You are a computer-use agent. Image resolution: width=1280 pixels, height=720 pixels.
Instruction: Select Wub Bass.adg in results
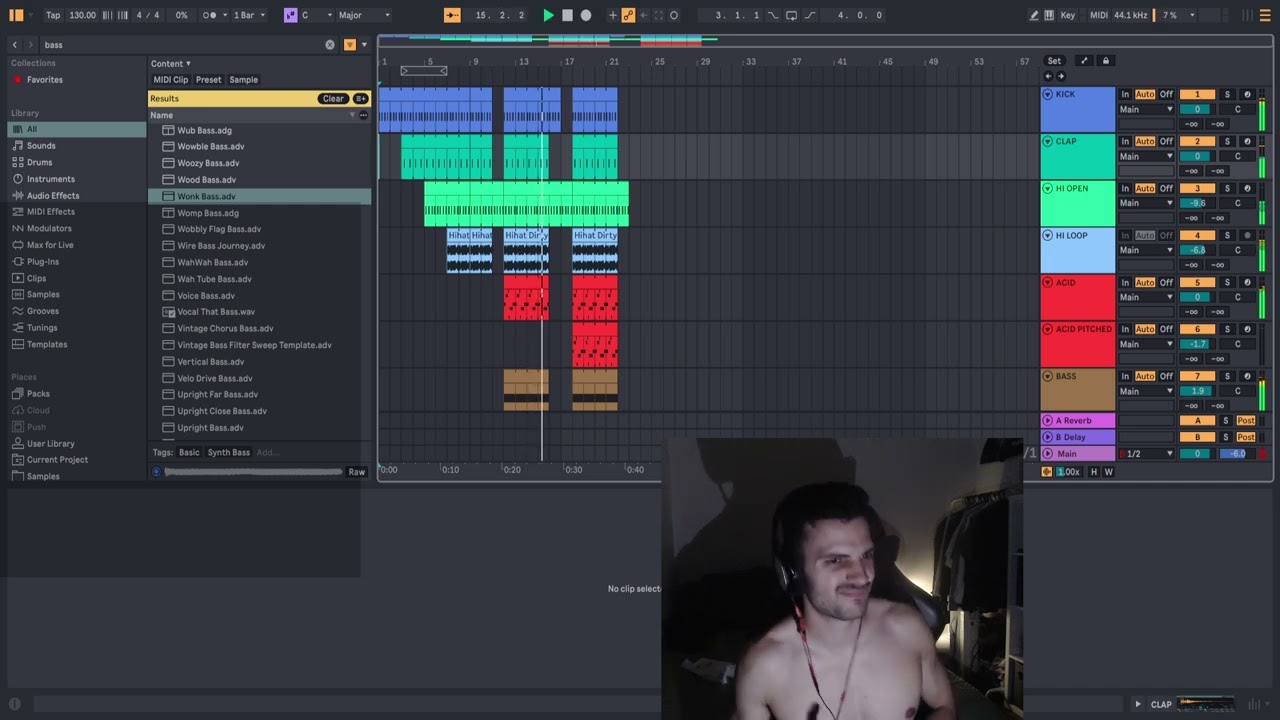[x=204, y=130]
